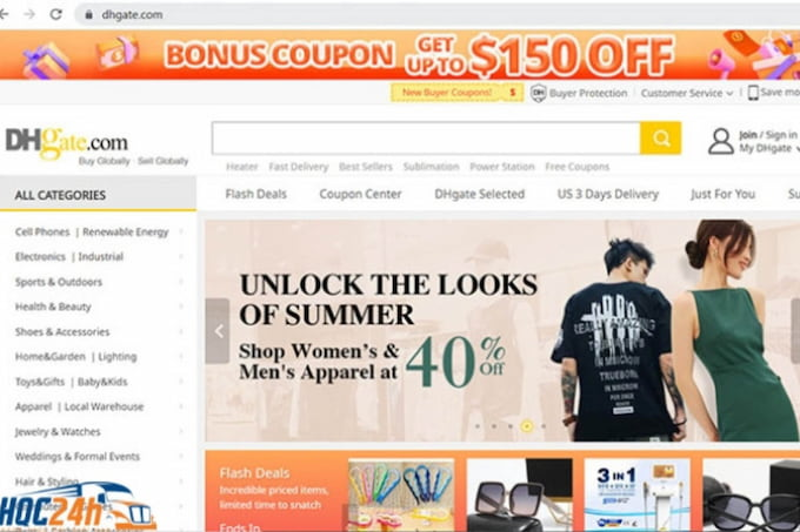
Task: Go forward using the browser arrow
Action: pos(30,14)
